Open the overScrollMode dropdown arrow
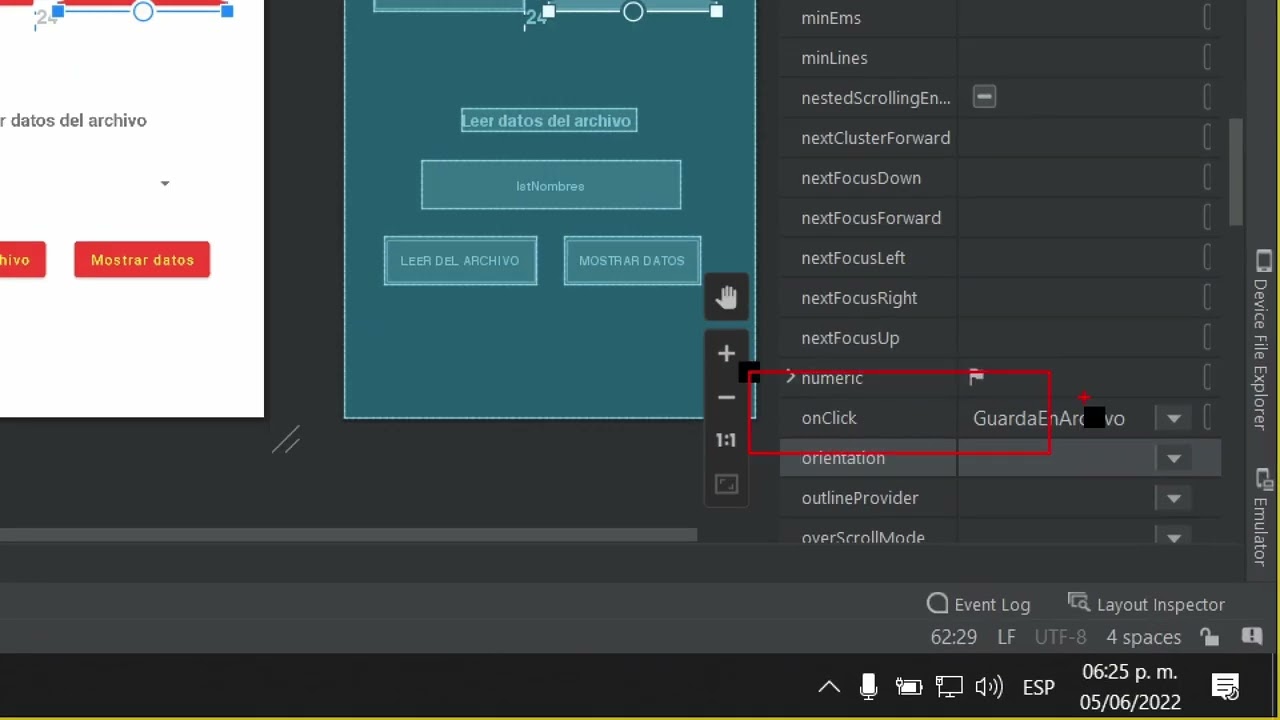The image size is (1280, 720). tap(1174, 537)
